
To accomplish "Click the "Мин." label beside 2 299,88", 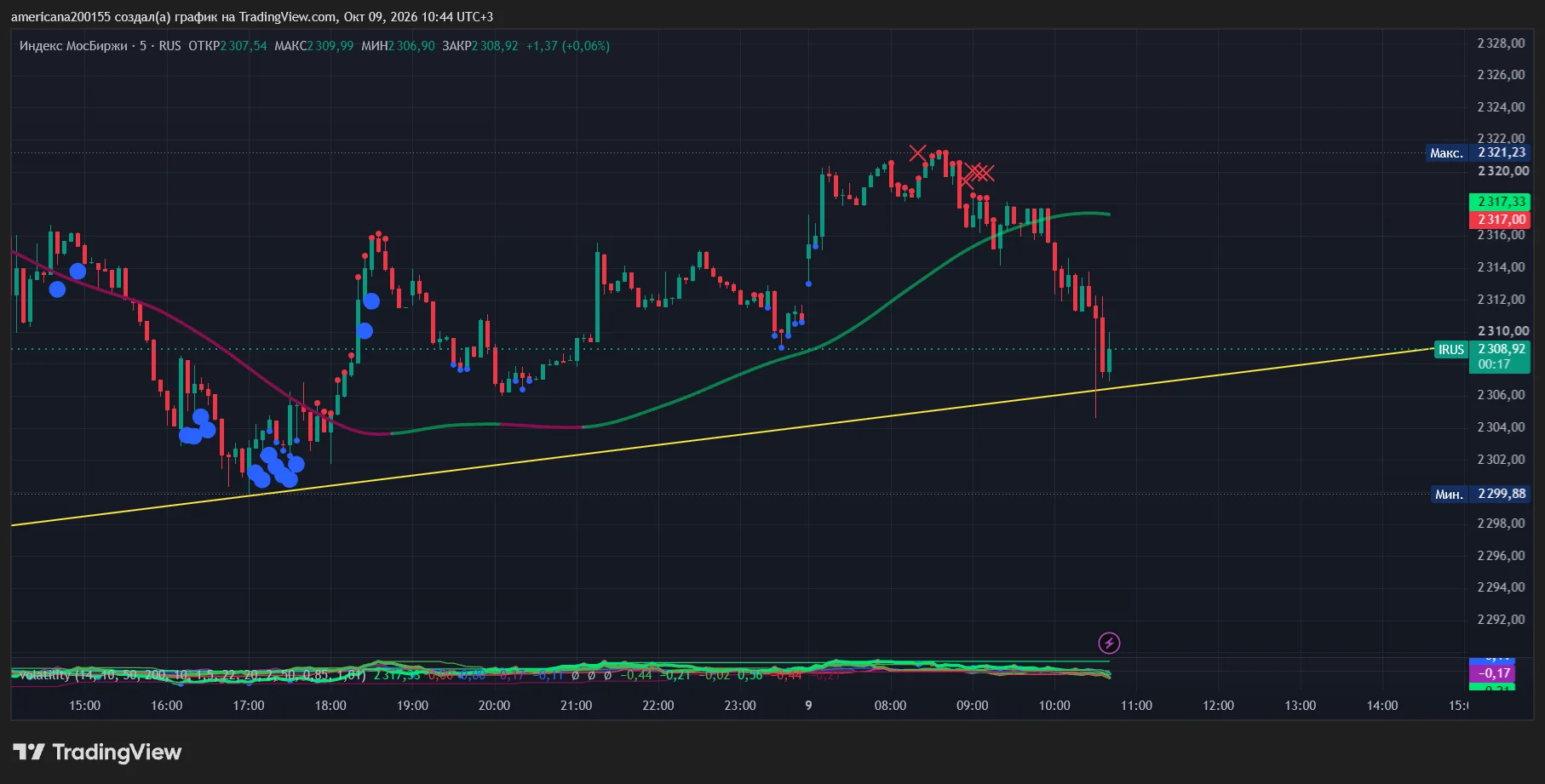I will click(1449, 494).
